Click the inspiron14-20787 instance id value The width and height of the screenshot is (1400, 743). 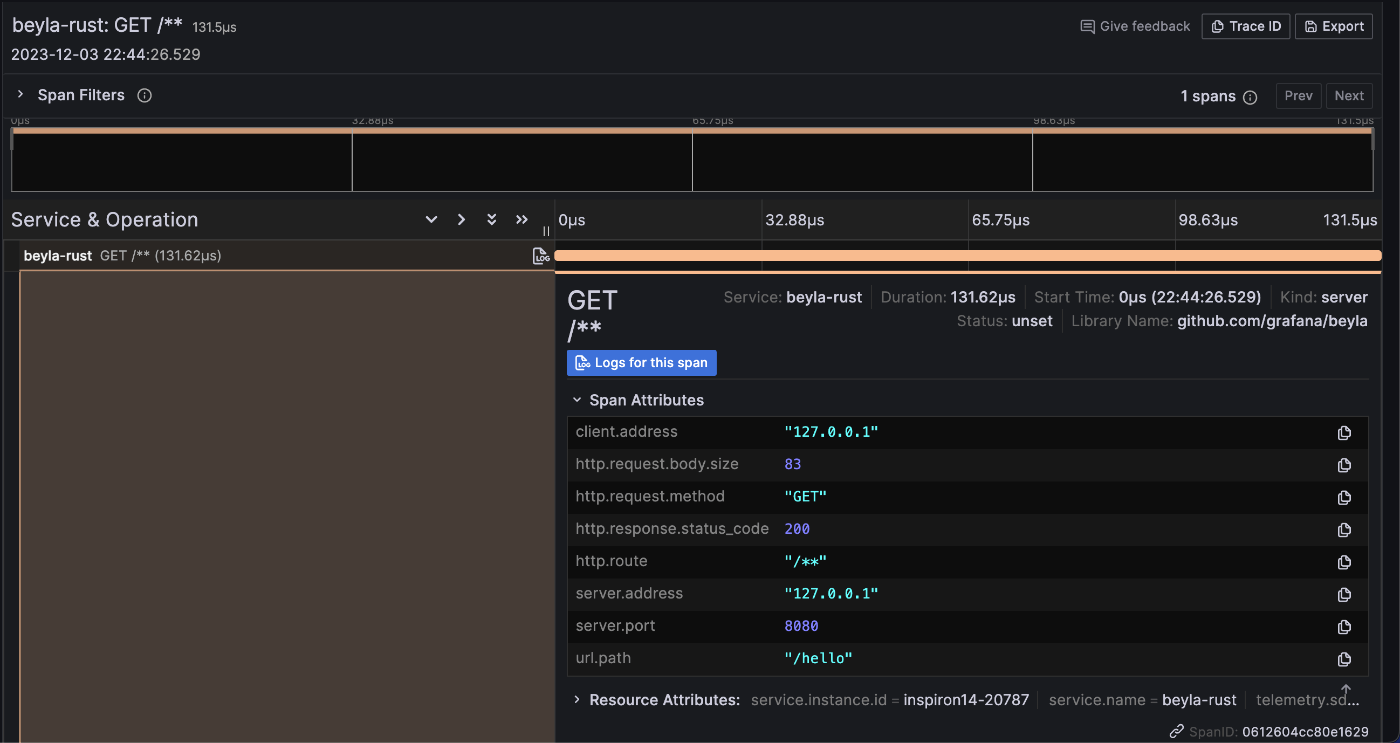click(966, 700)
